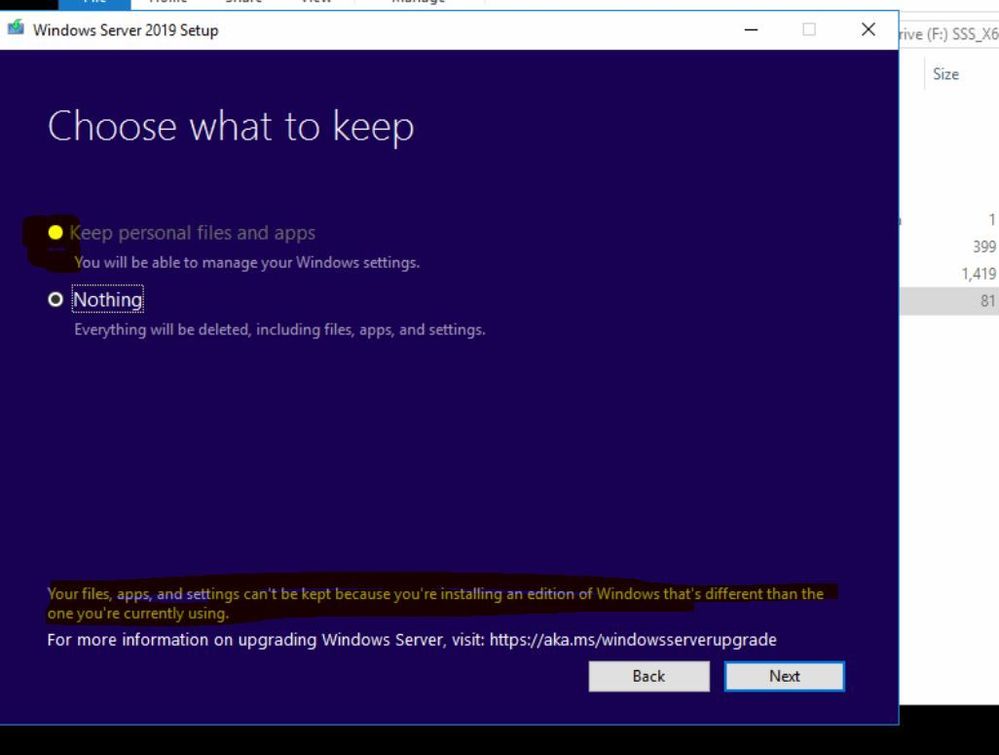
Task: Click the 'Everything will be deleted' description
Action: tap(280, 329)
